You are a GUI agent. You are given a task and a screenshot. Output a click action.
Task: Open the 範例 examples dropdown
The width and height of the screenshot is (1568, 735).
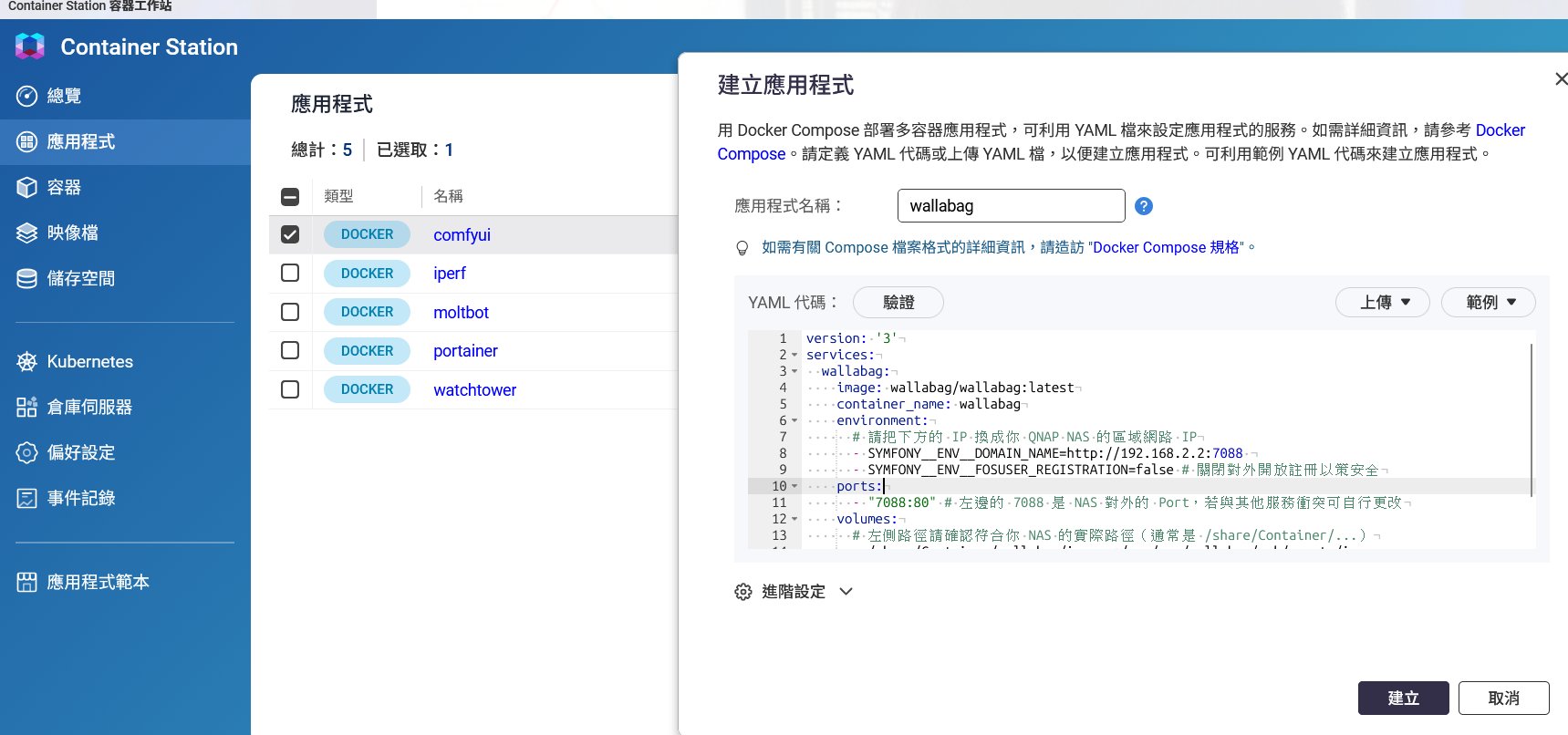tap(1488, 302)
